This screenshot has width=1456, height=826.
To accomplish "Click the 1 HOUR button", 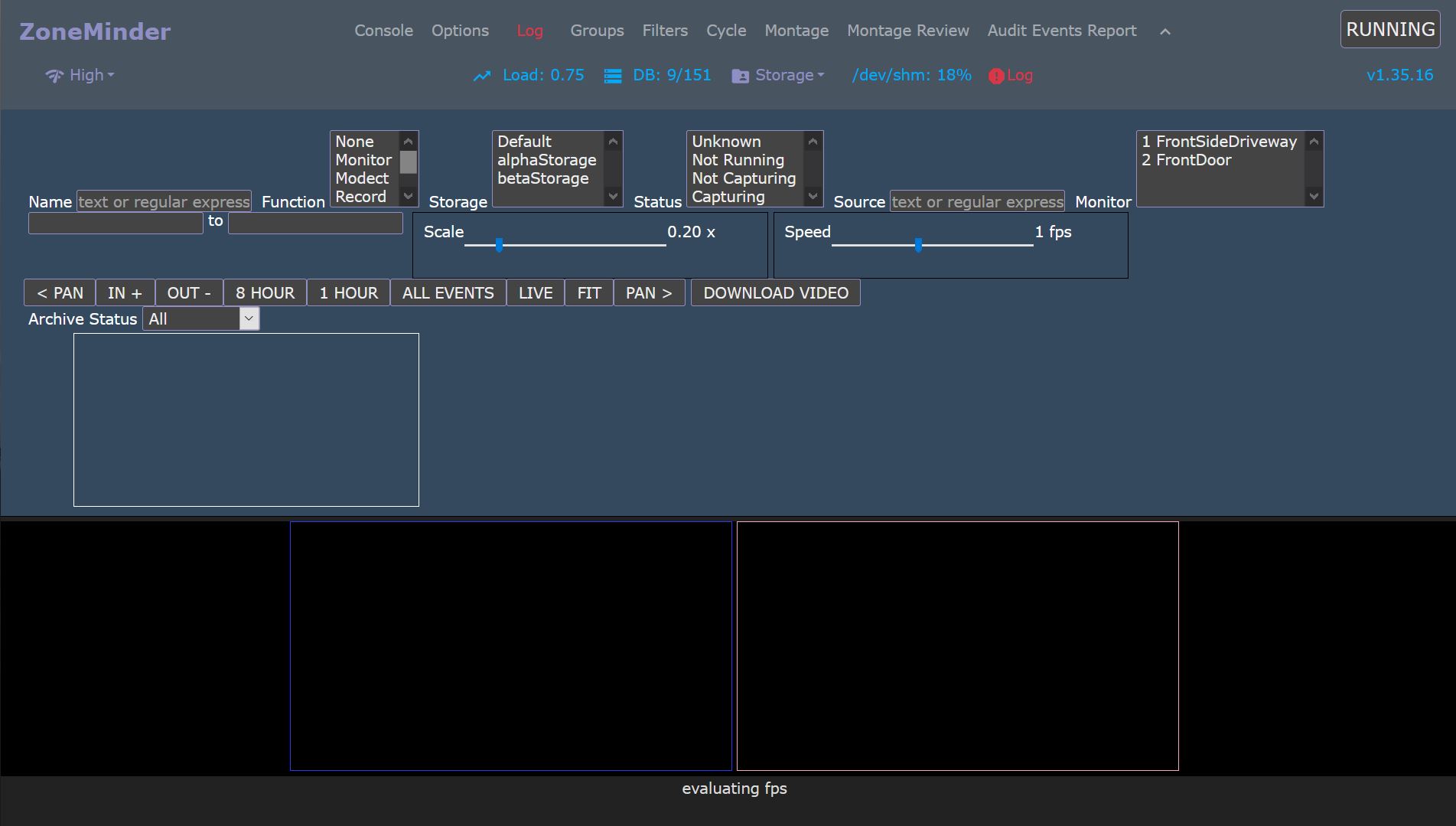I will (x=348, y=293).
